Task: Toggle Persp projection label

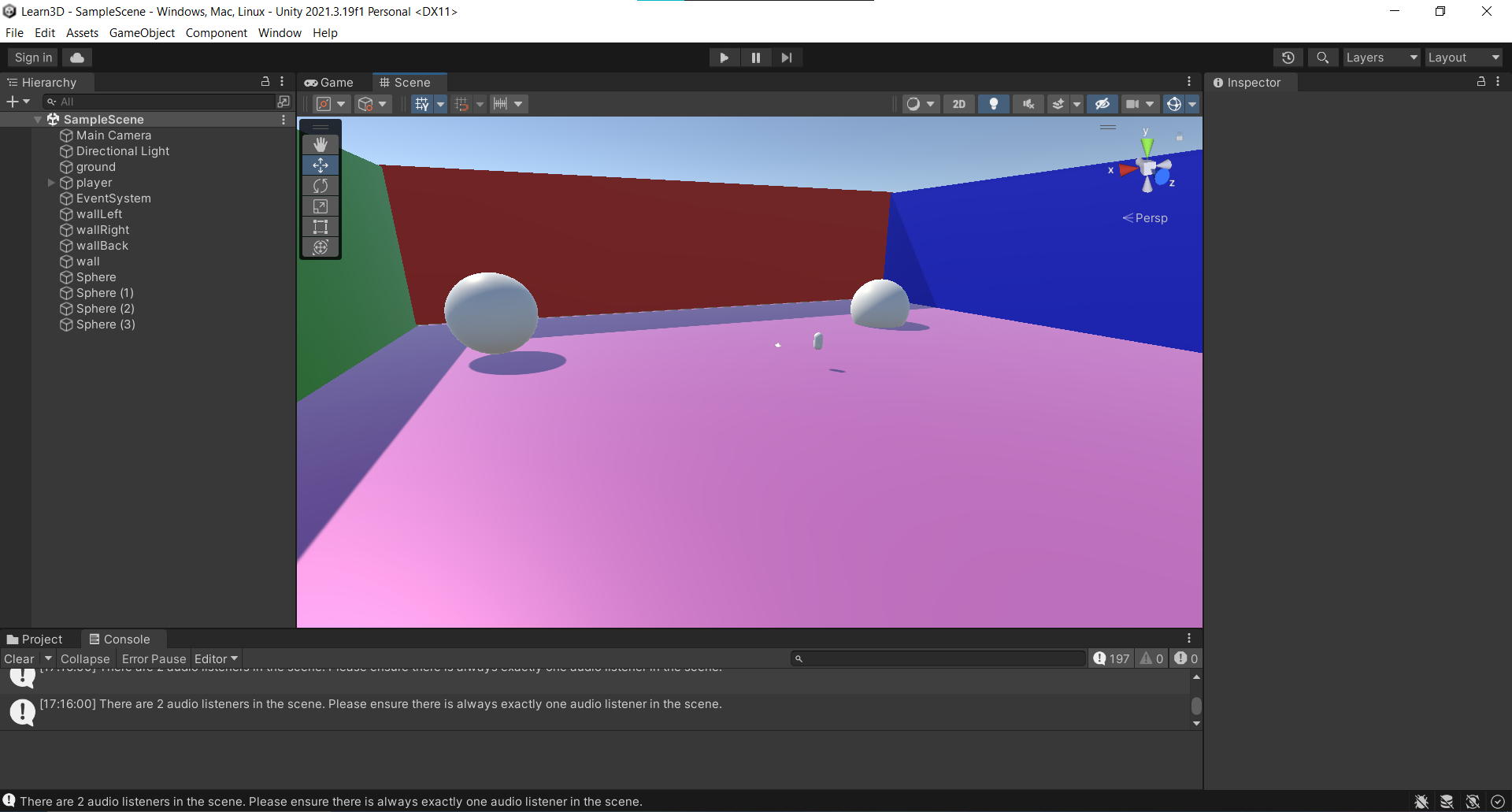Action: click(1145, 218)
